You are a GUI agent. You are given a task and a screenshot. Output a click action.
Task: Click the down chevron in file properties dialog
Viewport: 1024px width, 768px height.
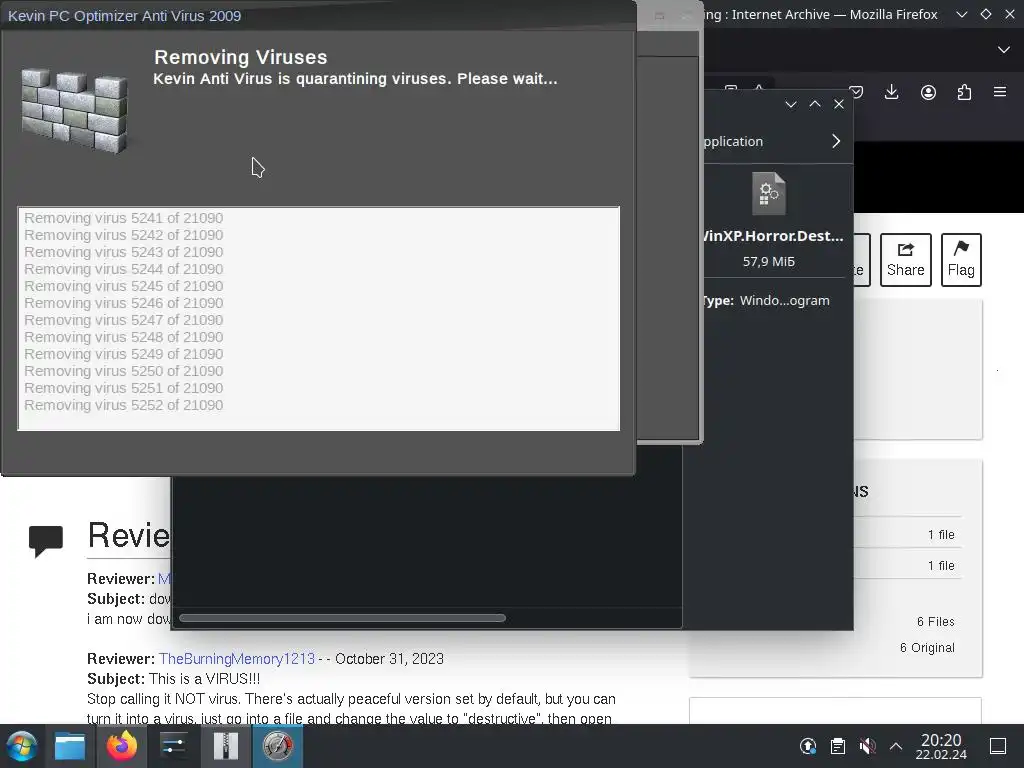791,104
